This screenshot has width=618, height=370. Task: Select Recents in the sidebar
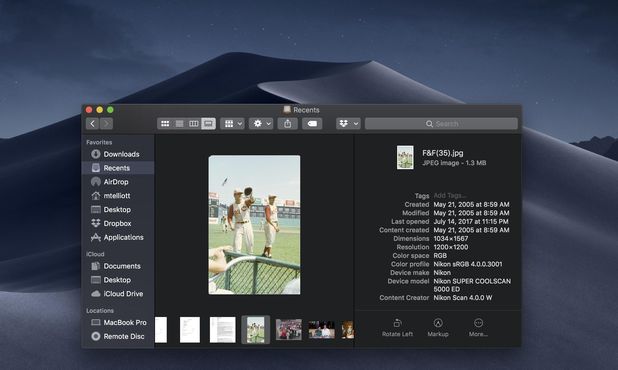(118, 168)
